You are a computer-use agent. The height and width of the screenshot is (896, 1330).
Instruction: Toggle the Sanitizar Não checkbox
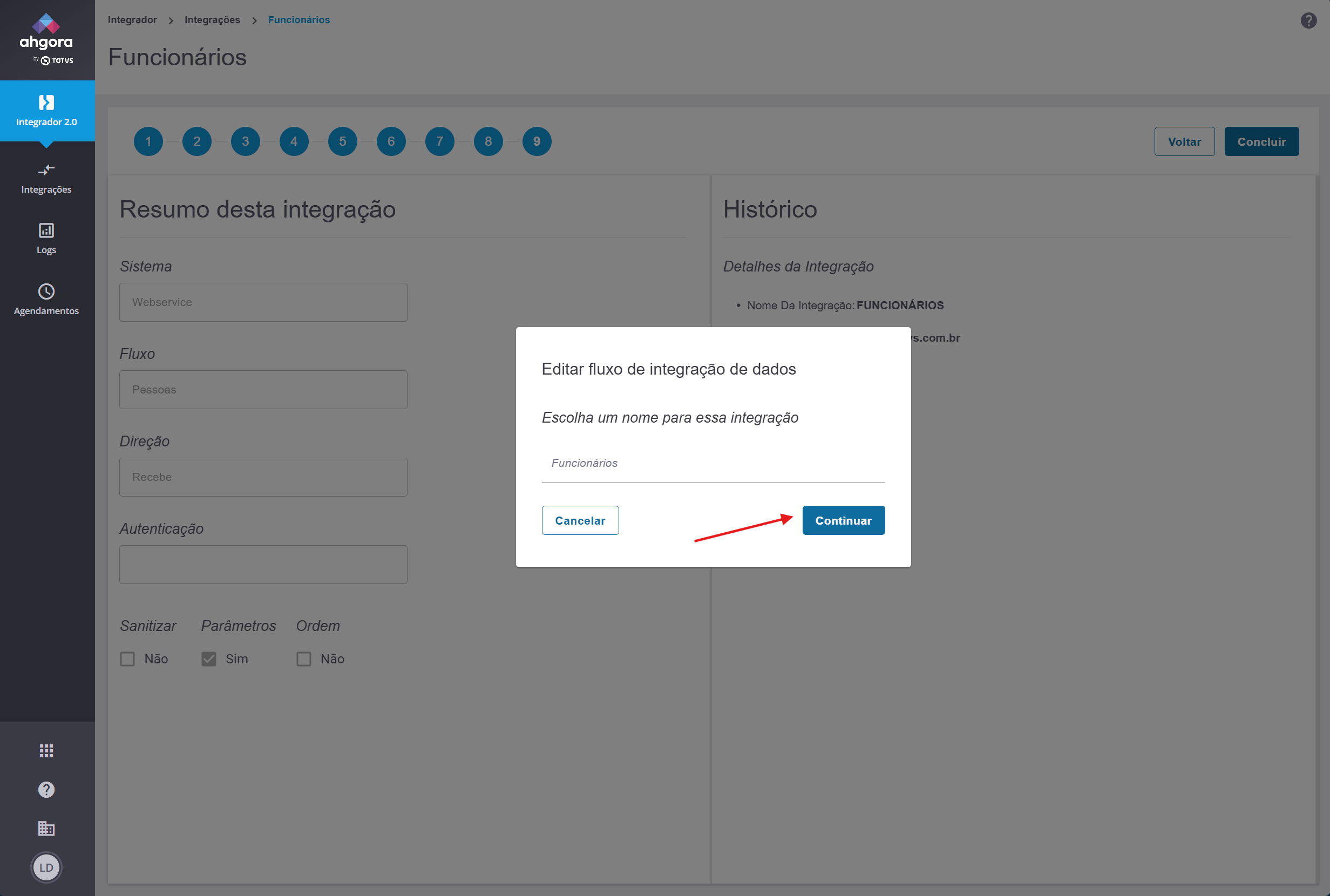point(127,659)
